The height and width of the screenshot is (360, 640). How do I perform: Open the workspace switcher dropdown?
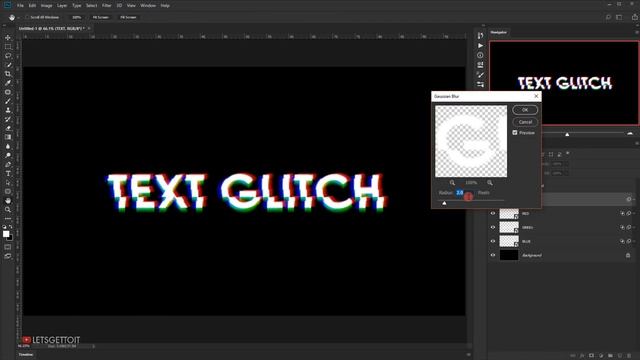click(x=620, y=17)
